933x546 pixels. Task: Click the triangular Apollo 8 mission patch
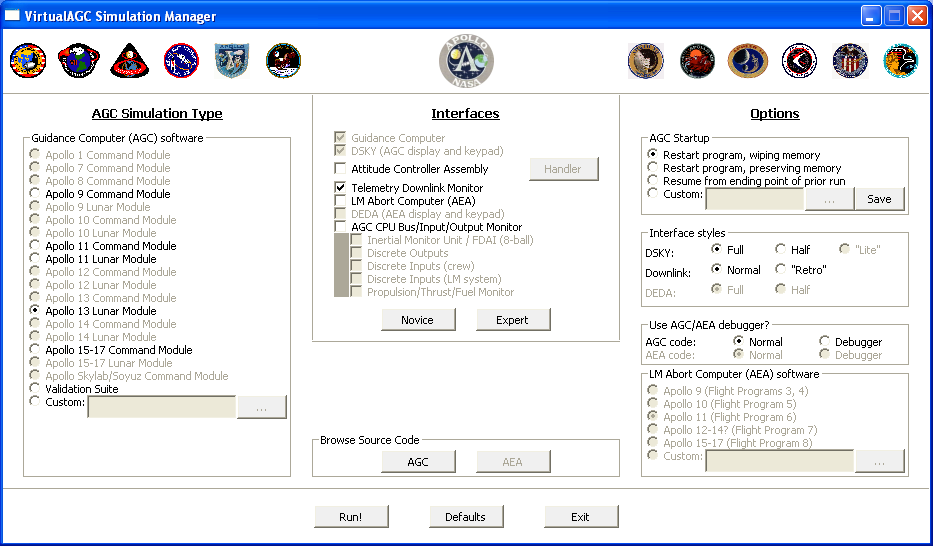coord(130,61)
